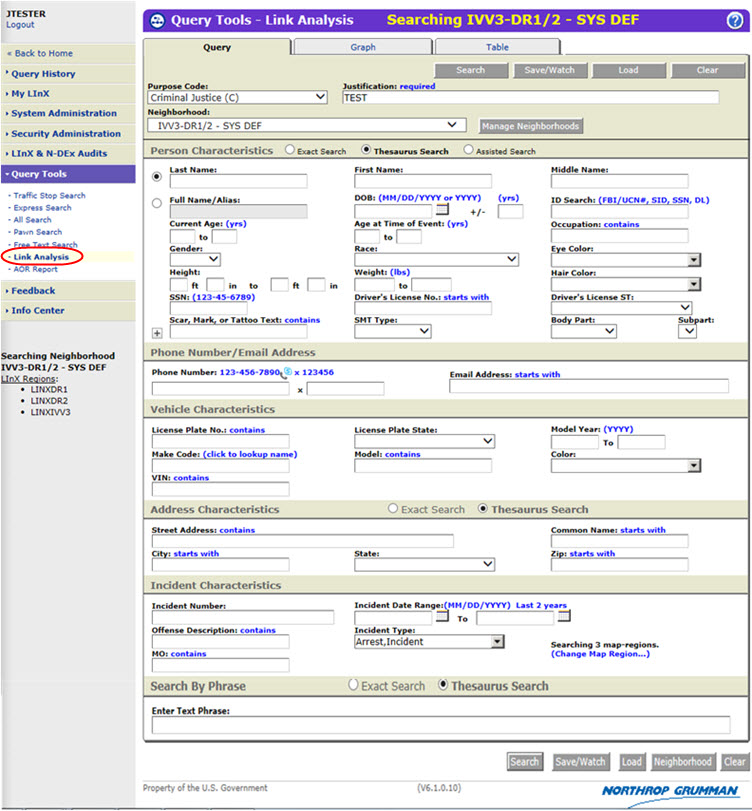Click the Query Tools header logo icon
Screen dimensions: 752x811
click(157, 21)
